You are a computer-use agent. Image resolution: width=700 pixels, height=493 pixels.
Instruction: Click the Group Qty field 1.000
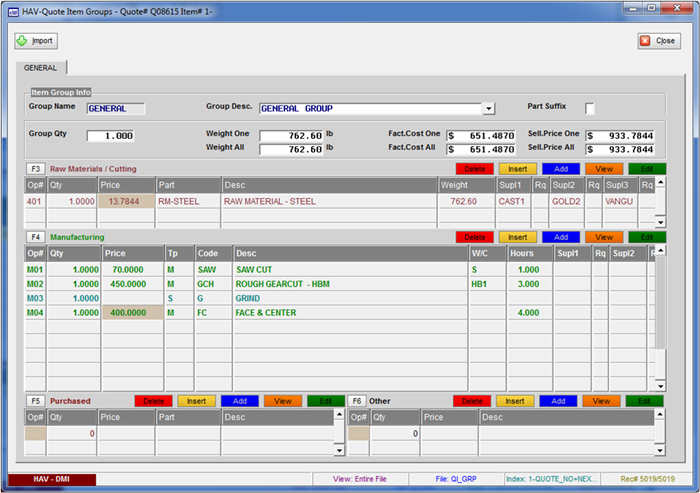110,136
